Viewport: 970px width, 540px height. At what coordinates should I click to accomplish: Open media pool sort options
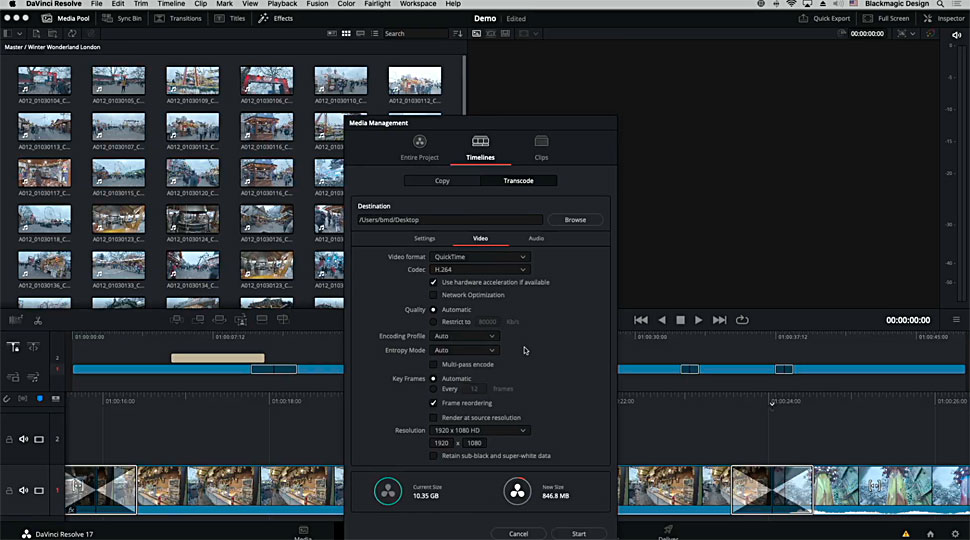pyautogui.click(x=458, y=33)
